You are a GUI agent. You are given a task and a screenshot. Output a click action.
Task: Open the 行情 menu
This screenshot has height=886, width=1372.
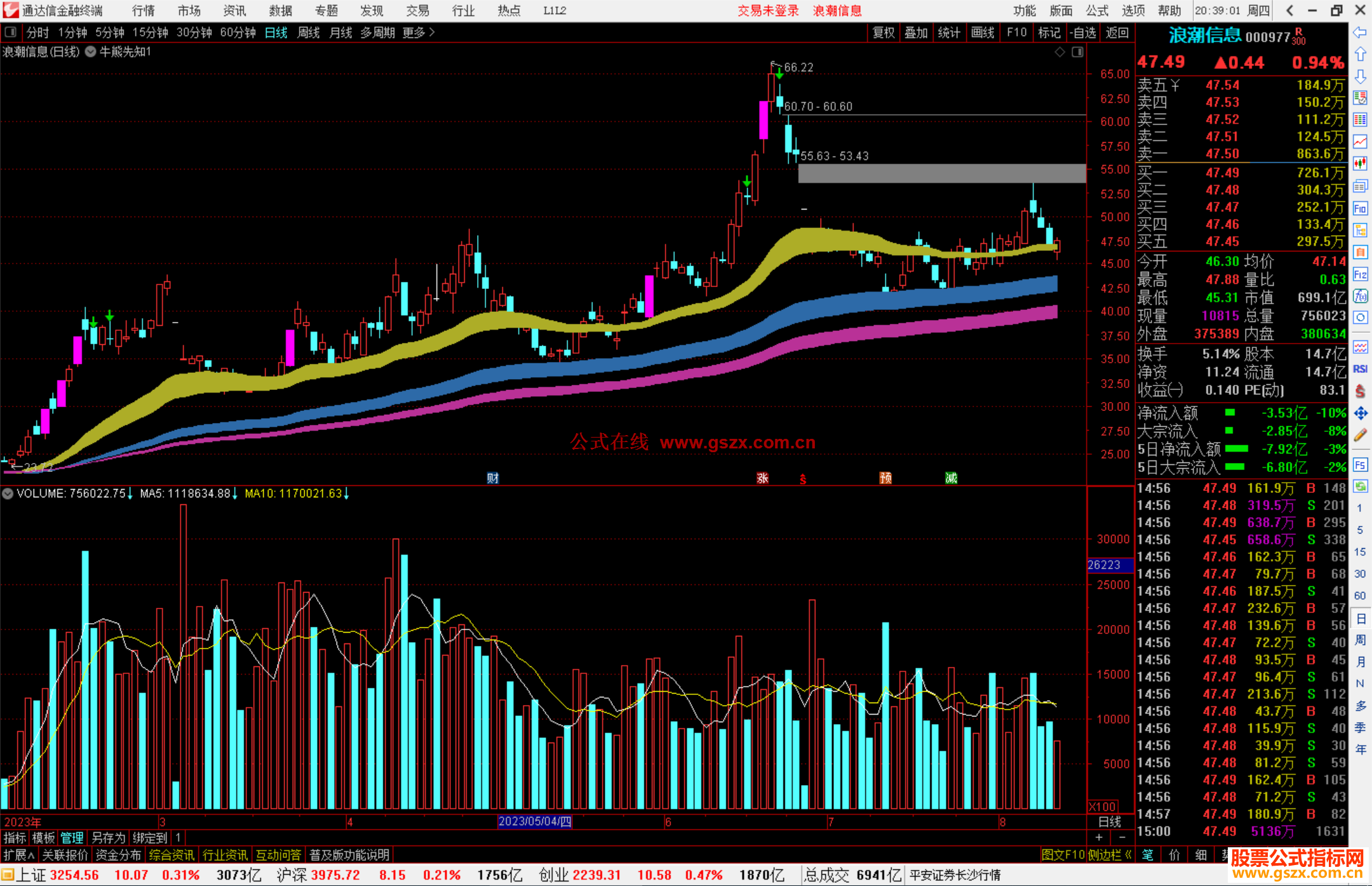point(143,11)
